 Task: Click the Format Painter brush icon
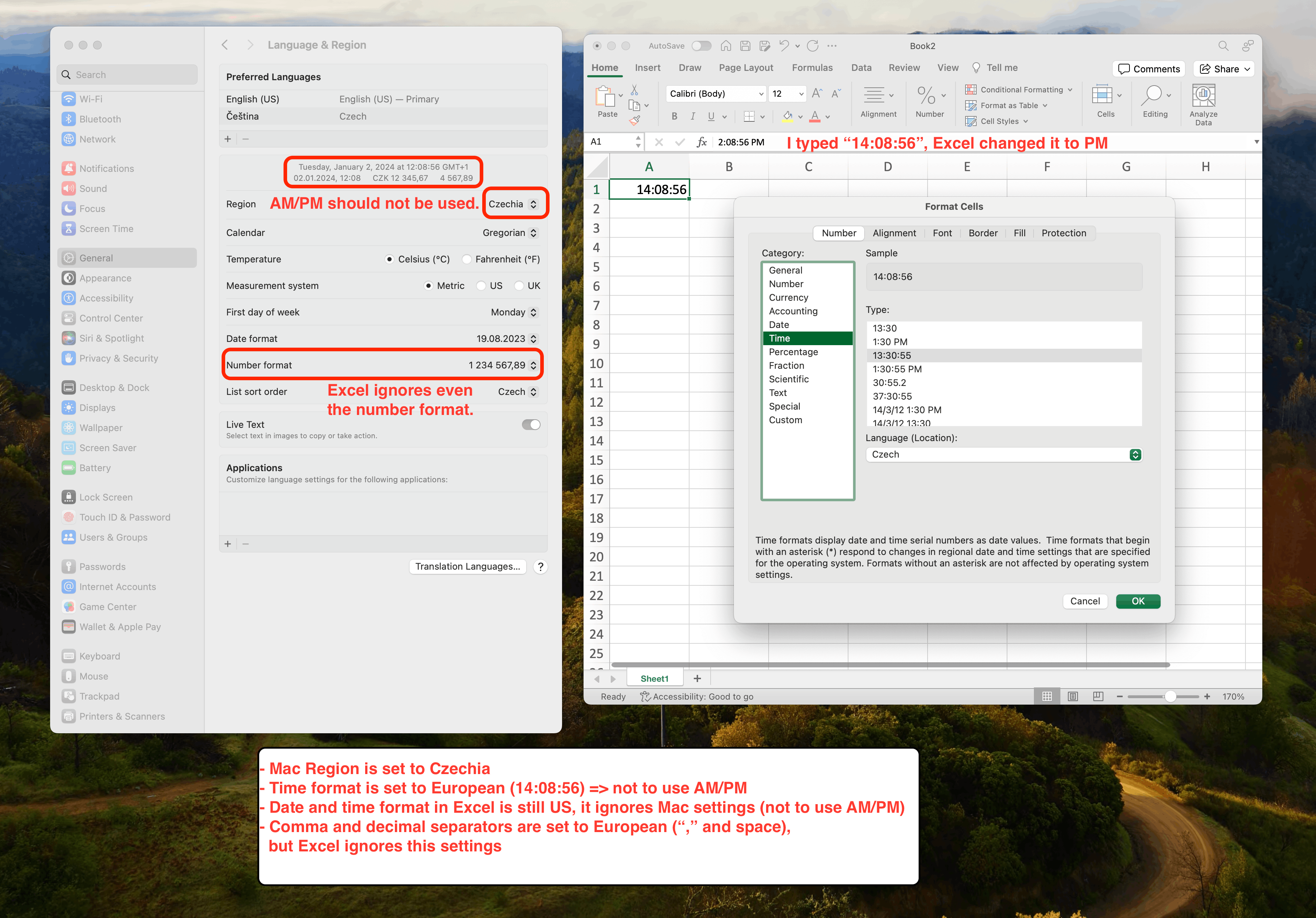(634, 120)
